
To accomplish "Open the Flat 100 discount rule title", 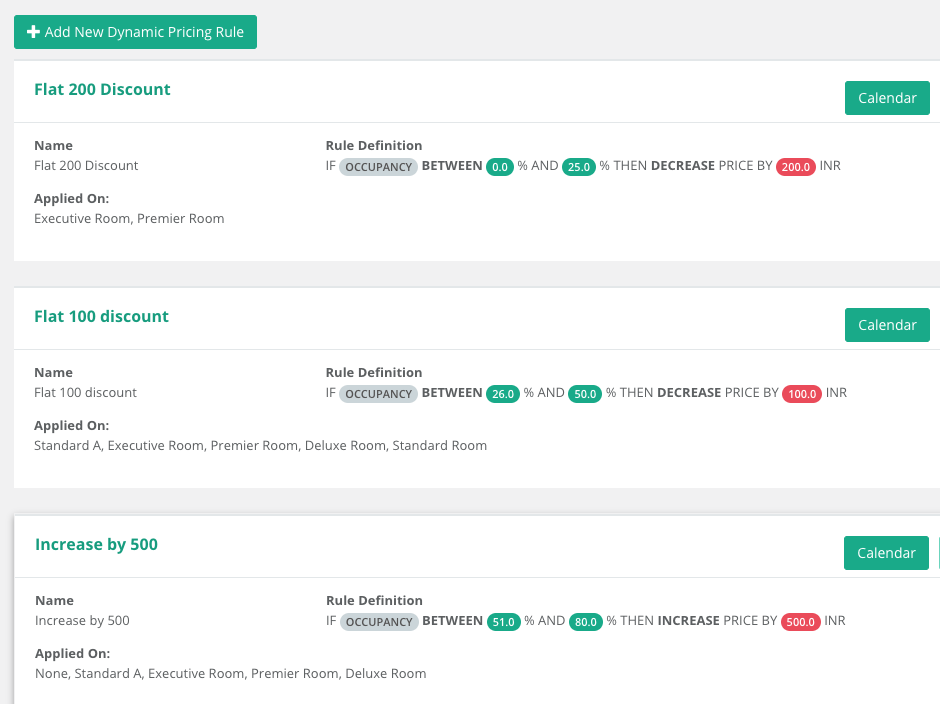I will [x=101, y=317].
